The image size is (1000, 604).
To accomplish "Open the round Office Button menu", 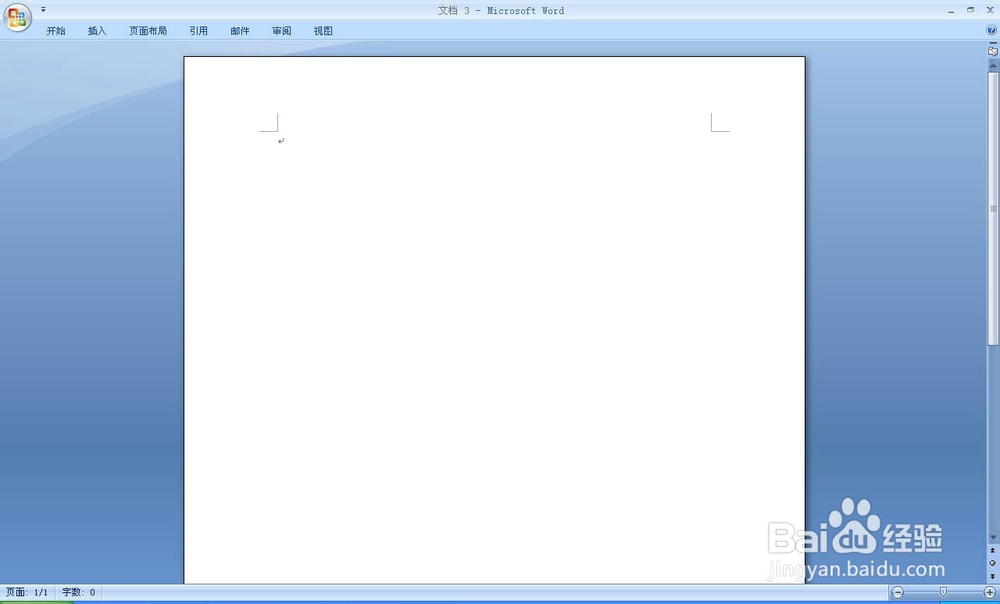I will [x=17, y=17].
